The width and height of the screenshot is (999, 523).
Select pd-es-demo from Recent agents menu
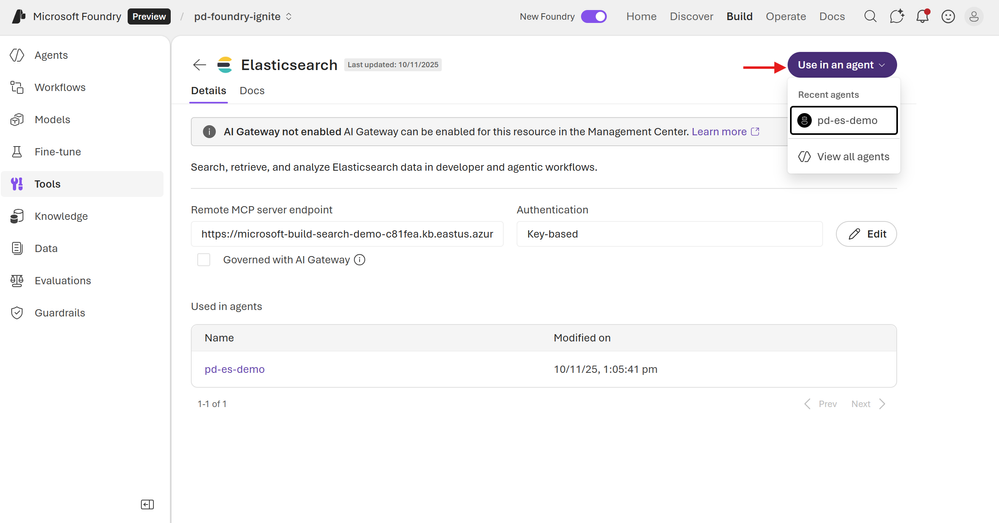pos(844,120)
